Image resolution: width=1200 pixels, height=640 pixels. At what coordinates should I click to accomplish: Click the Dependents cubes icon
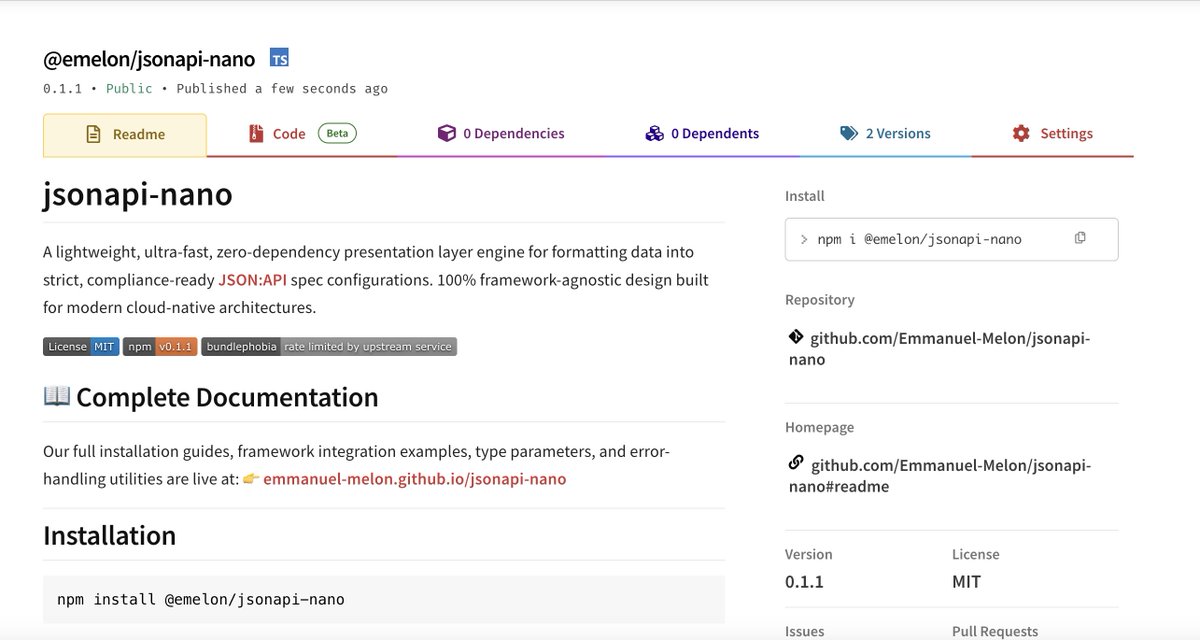tap(655, 133)
